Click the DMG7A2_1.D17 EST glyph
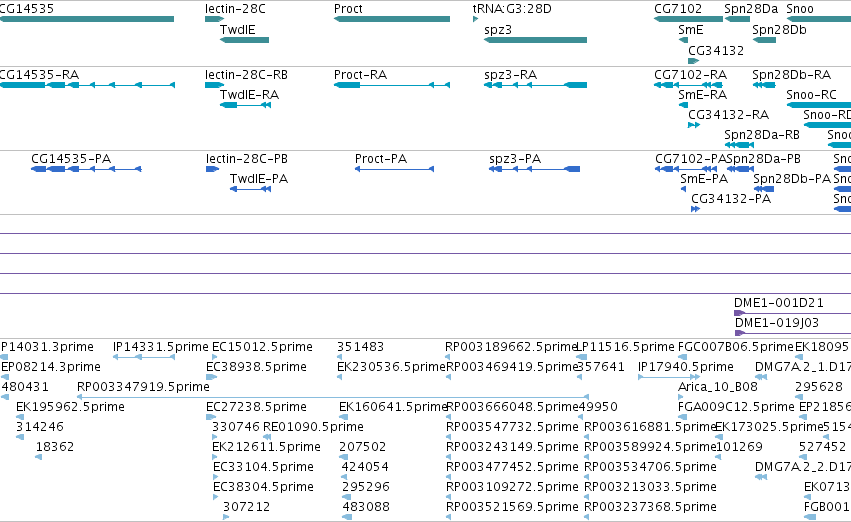This screenshot has width=851, height=522. pyautogui.click(x=761, y=377)
